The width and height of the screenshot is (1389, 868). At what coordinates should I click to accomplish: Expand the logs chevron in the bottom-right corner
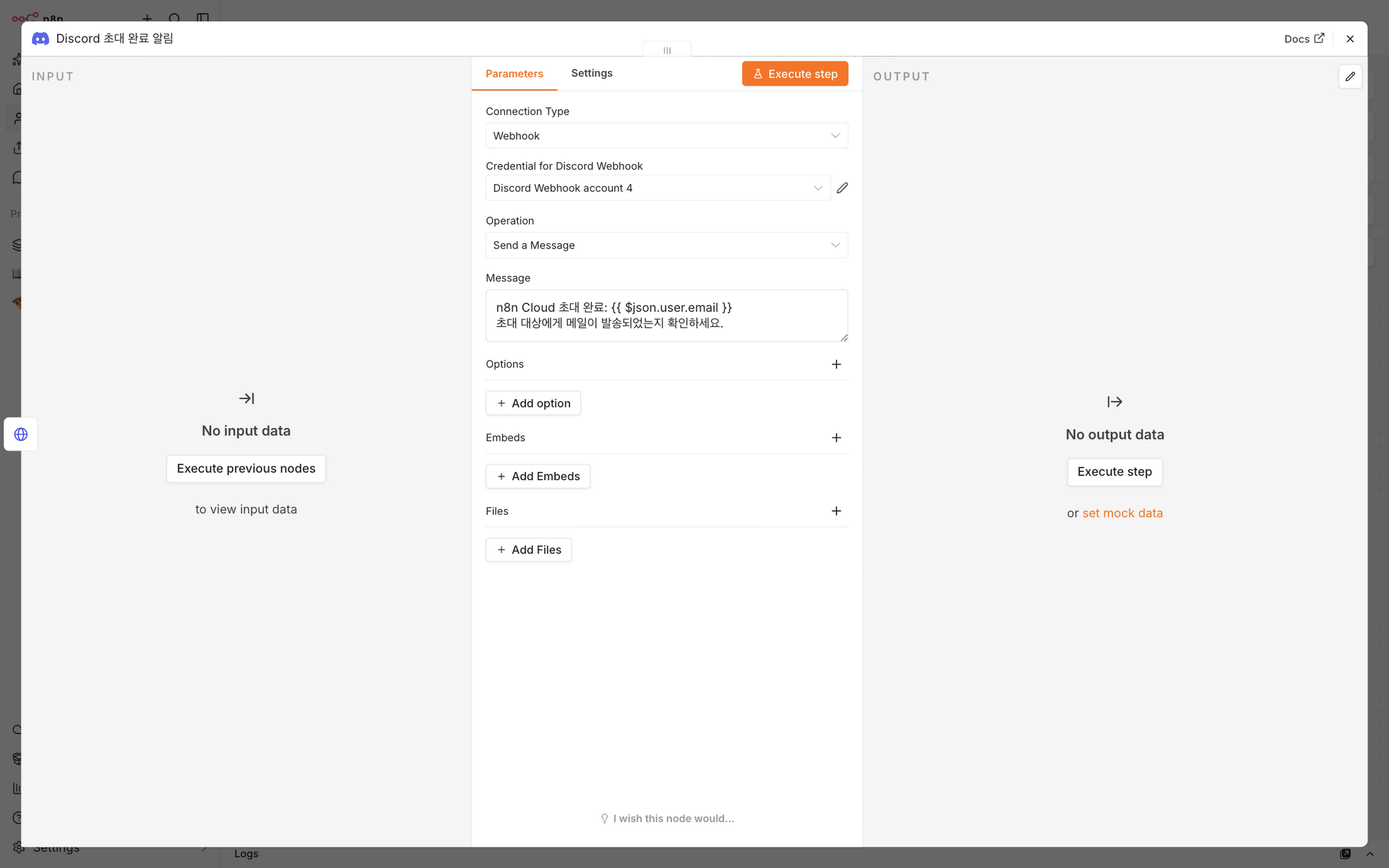click(x=1370, y=854)
